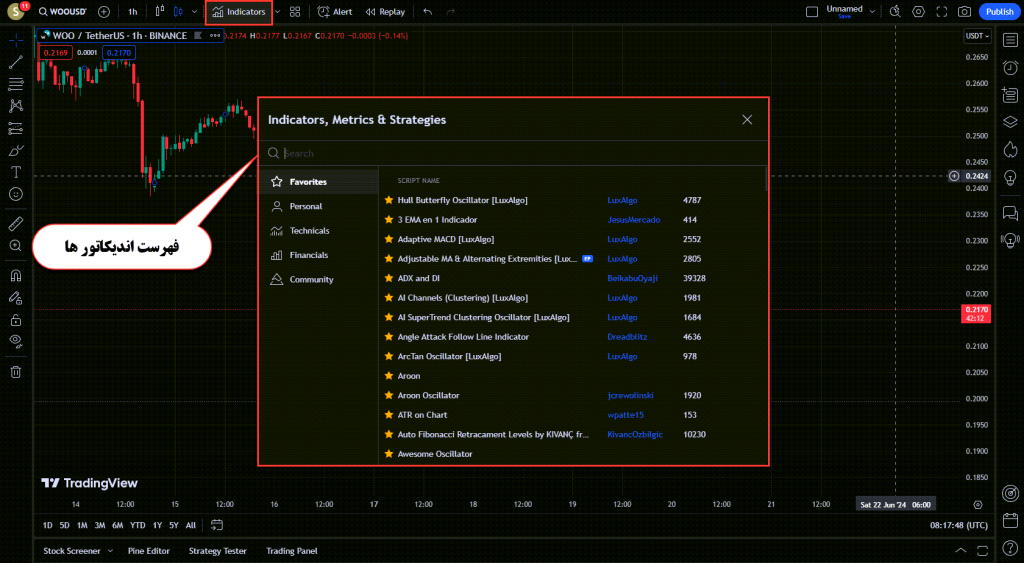Select the ruler measure tool
This screenshot has height=563, width=1024.
click(x=16, y=224)
